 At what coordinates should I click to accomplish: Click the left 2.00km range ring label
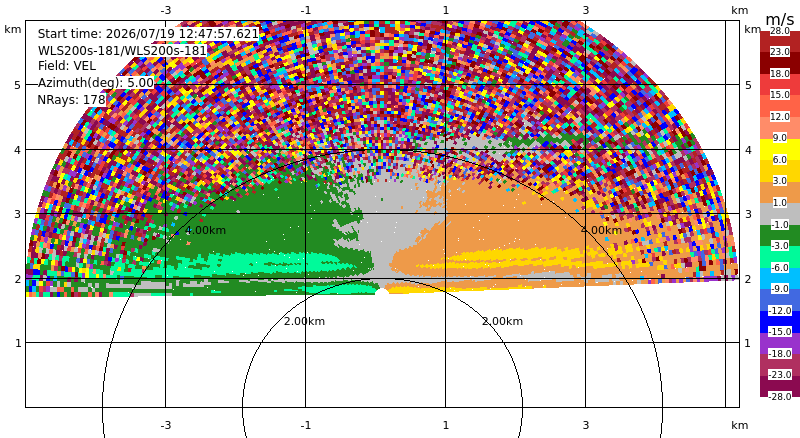305,321
